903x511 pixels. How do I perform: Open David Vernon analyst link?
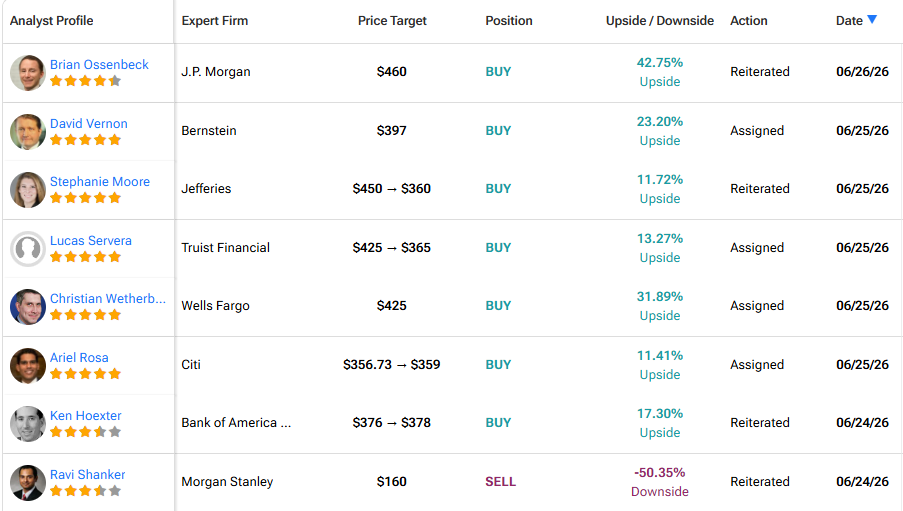tap(89, 123)
